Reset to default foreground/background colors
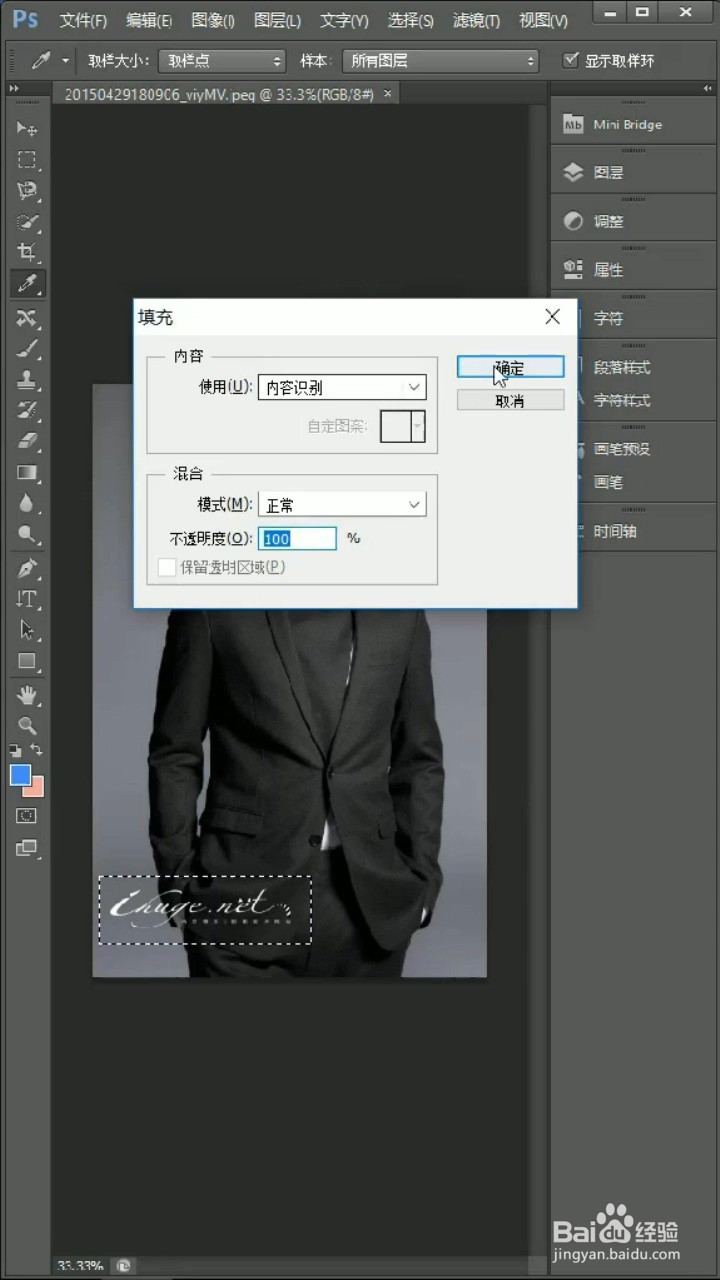Viewport: 720px width, 1280px height. click(16, 750)
